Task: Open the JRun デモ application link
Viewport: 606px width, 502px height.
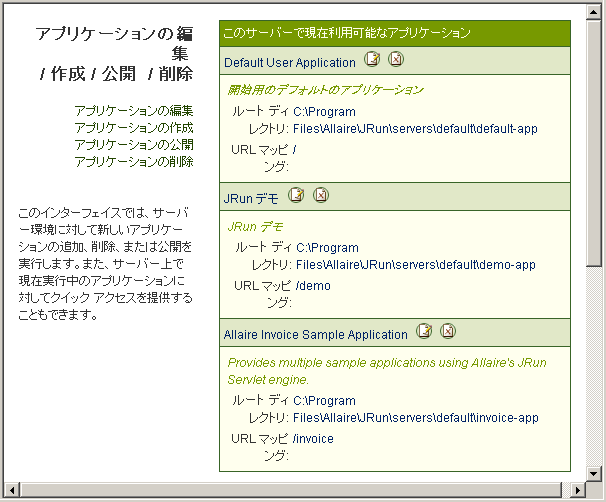Action: (251, 199)
